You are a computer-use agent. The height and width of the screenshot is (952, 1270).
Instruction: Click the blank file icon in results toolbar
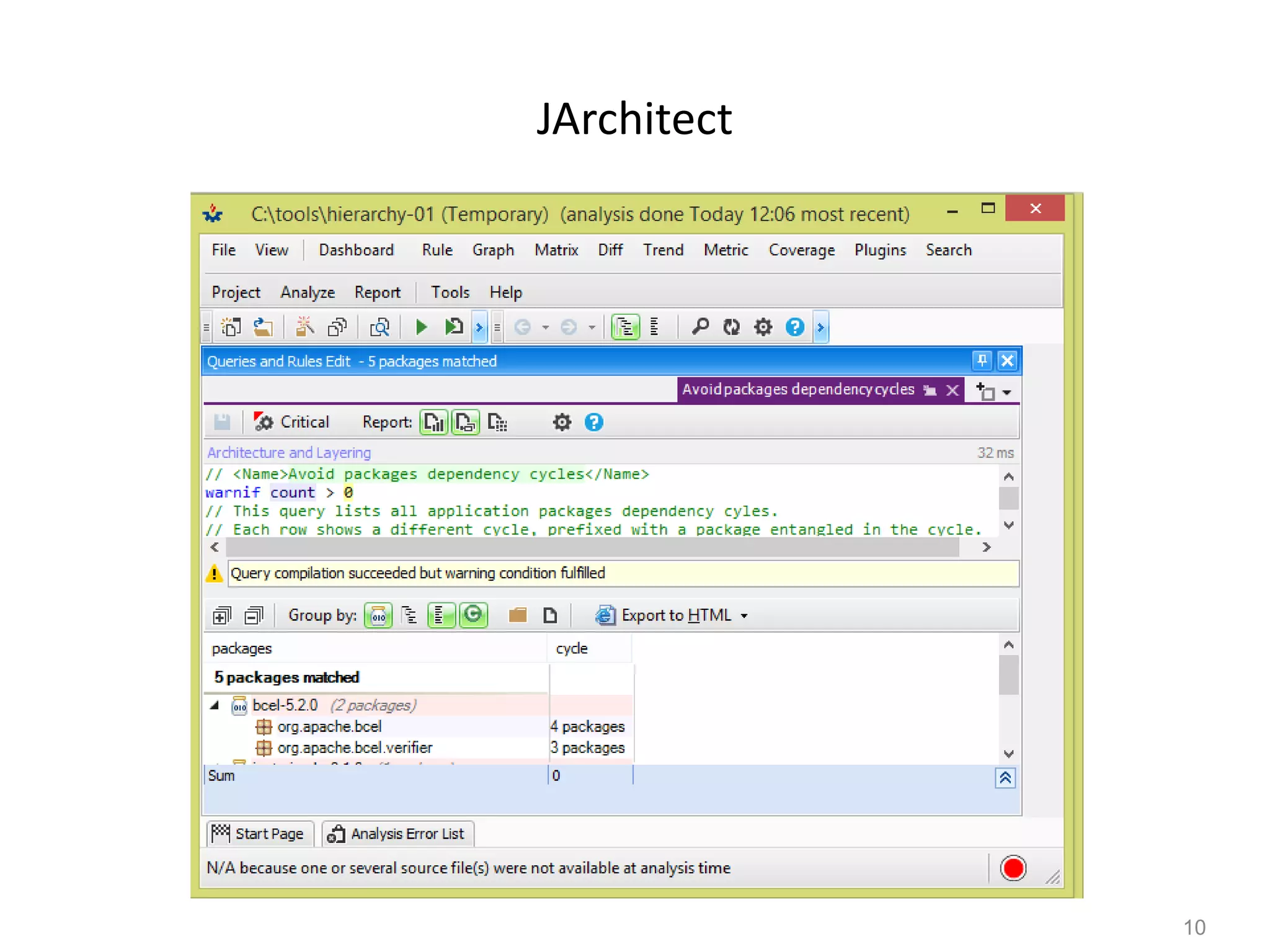click(x=549, y=615)
